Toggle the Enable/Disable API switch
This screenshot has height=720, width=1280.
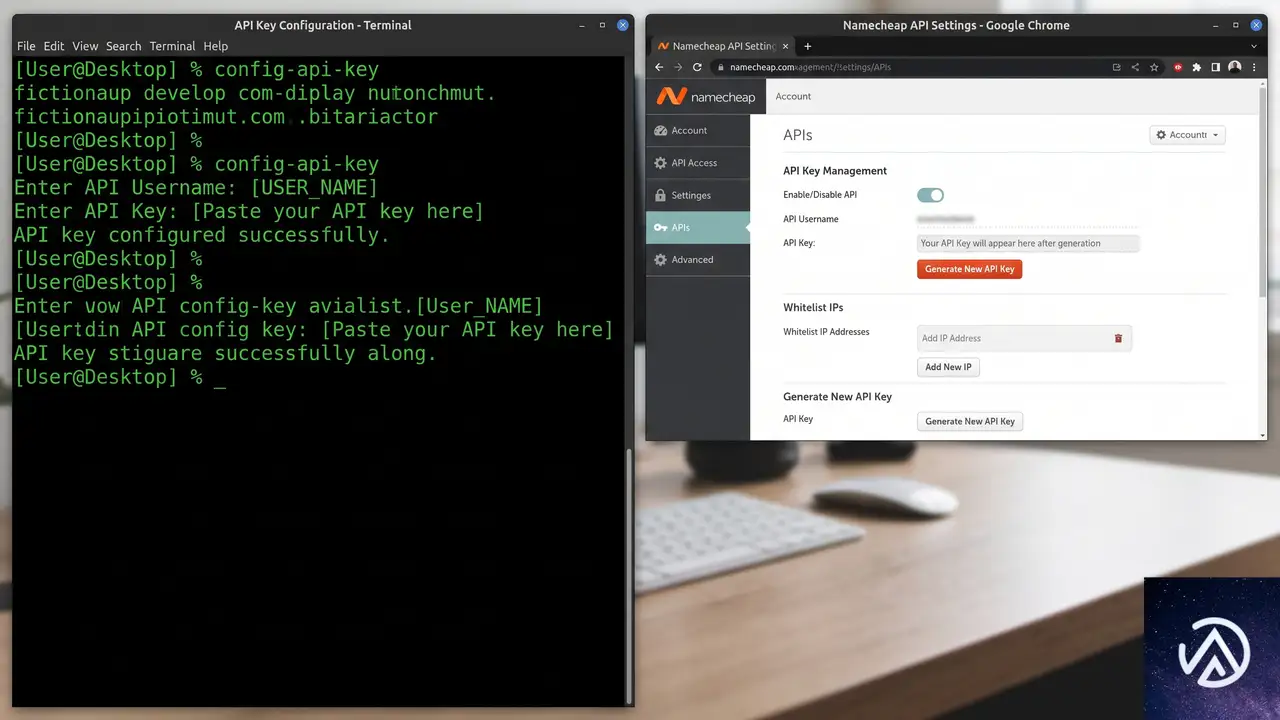pos(930,195)
